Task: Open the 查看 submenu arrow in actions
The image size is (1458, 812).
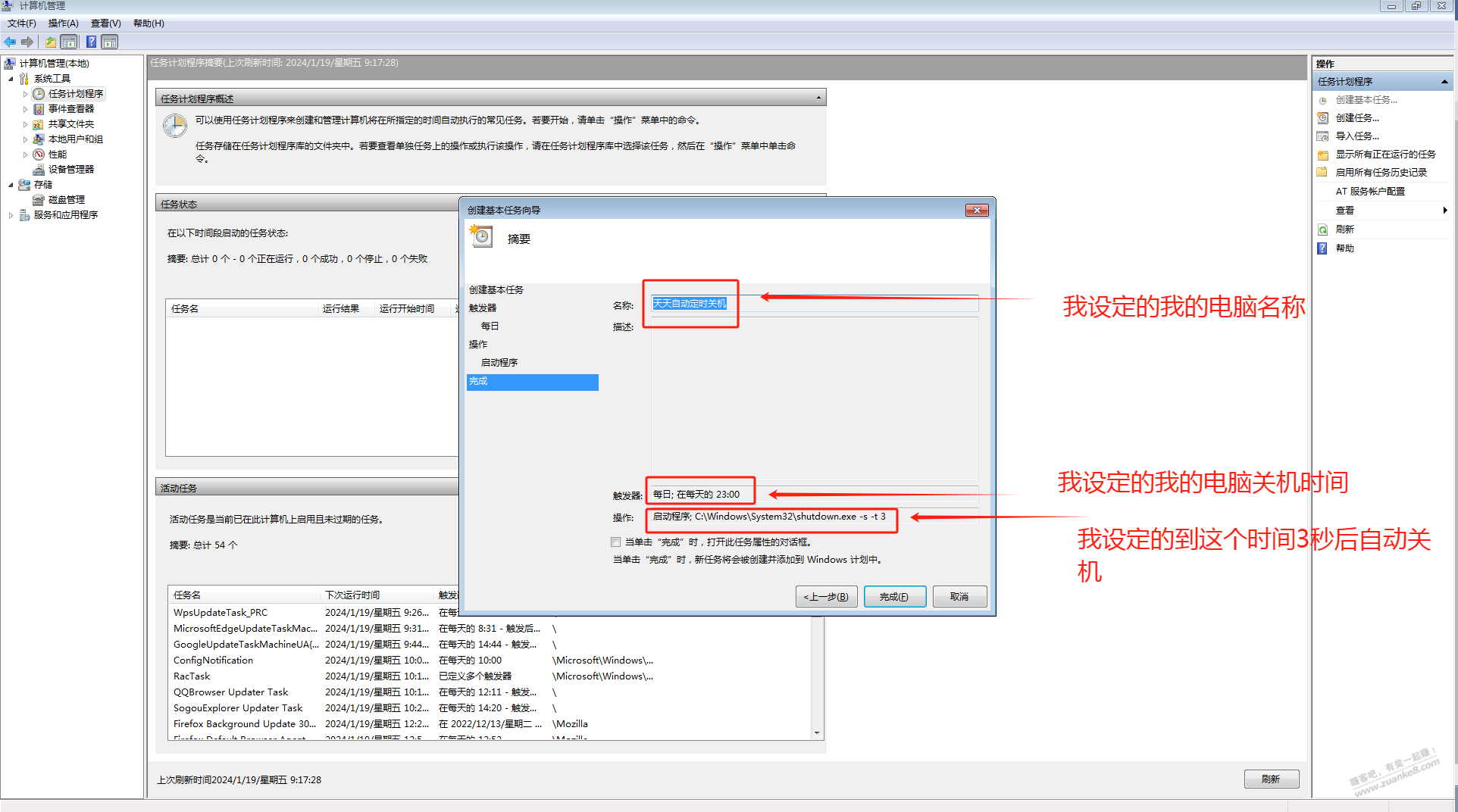Action: point(1445,211)
